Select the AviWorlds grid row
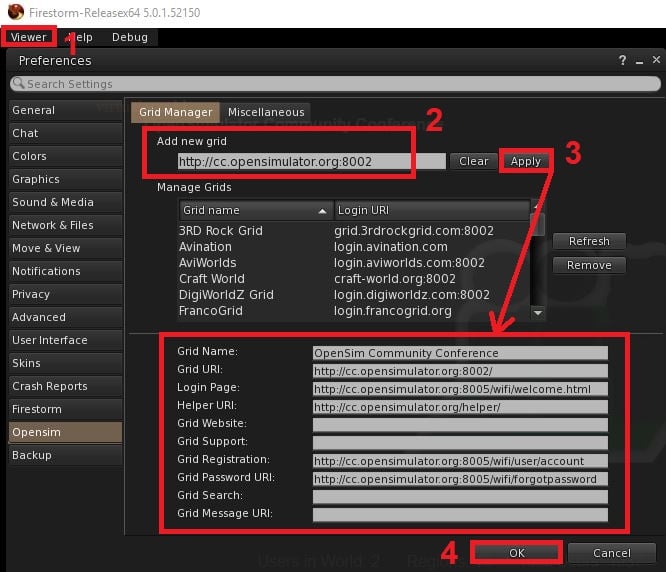The height and width of the screenshot is (572, 666). (354, 263)
